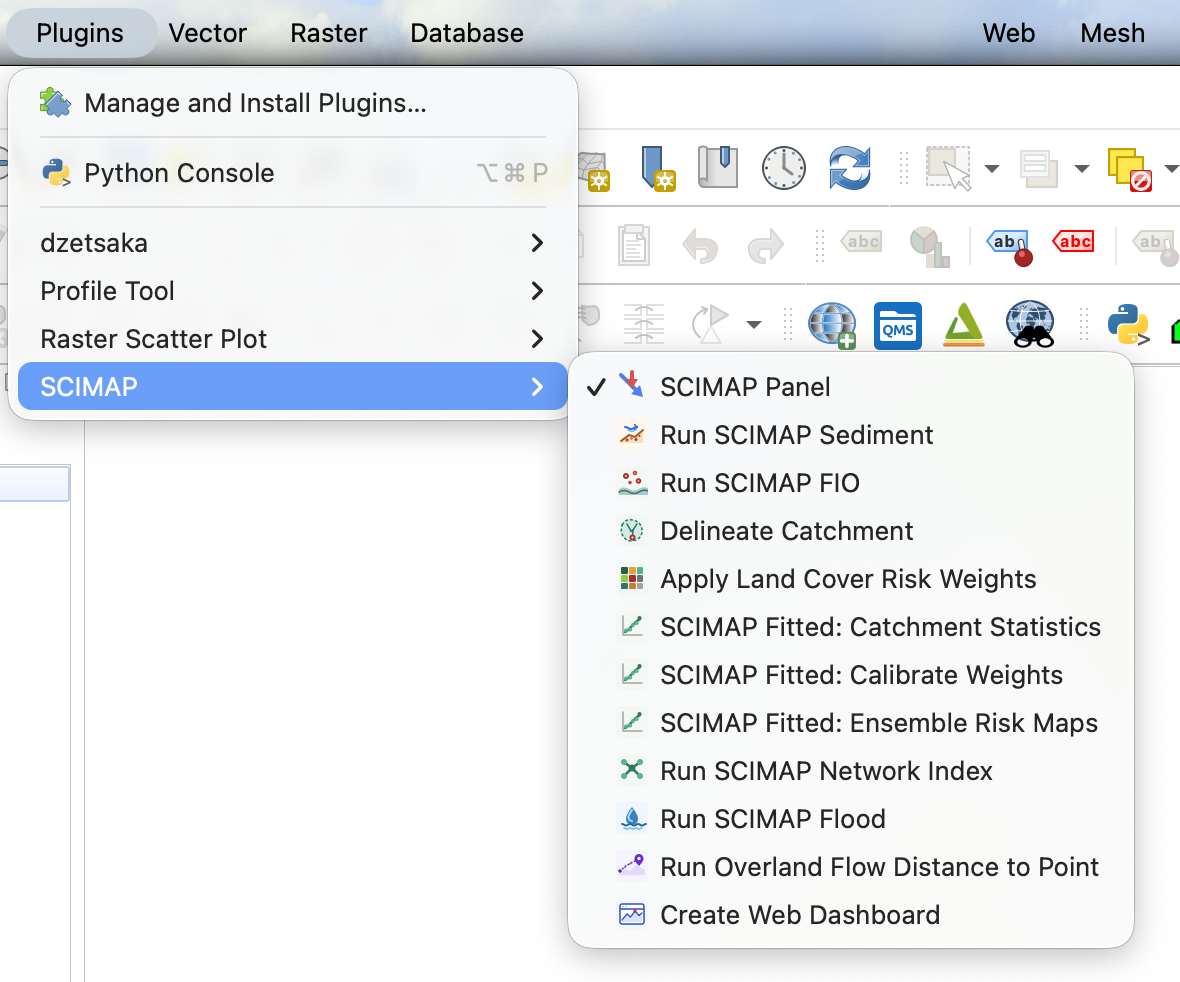Image resolution: width=1180 pixels, height=982 pixels.
Task: Click the Calibrate Weights chart icon
Action: click(x=632, y=673)
